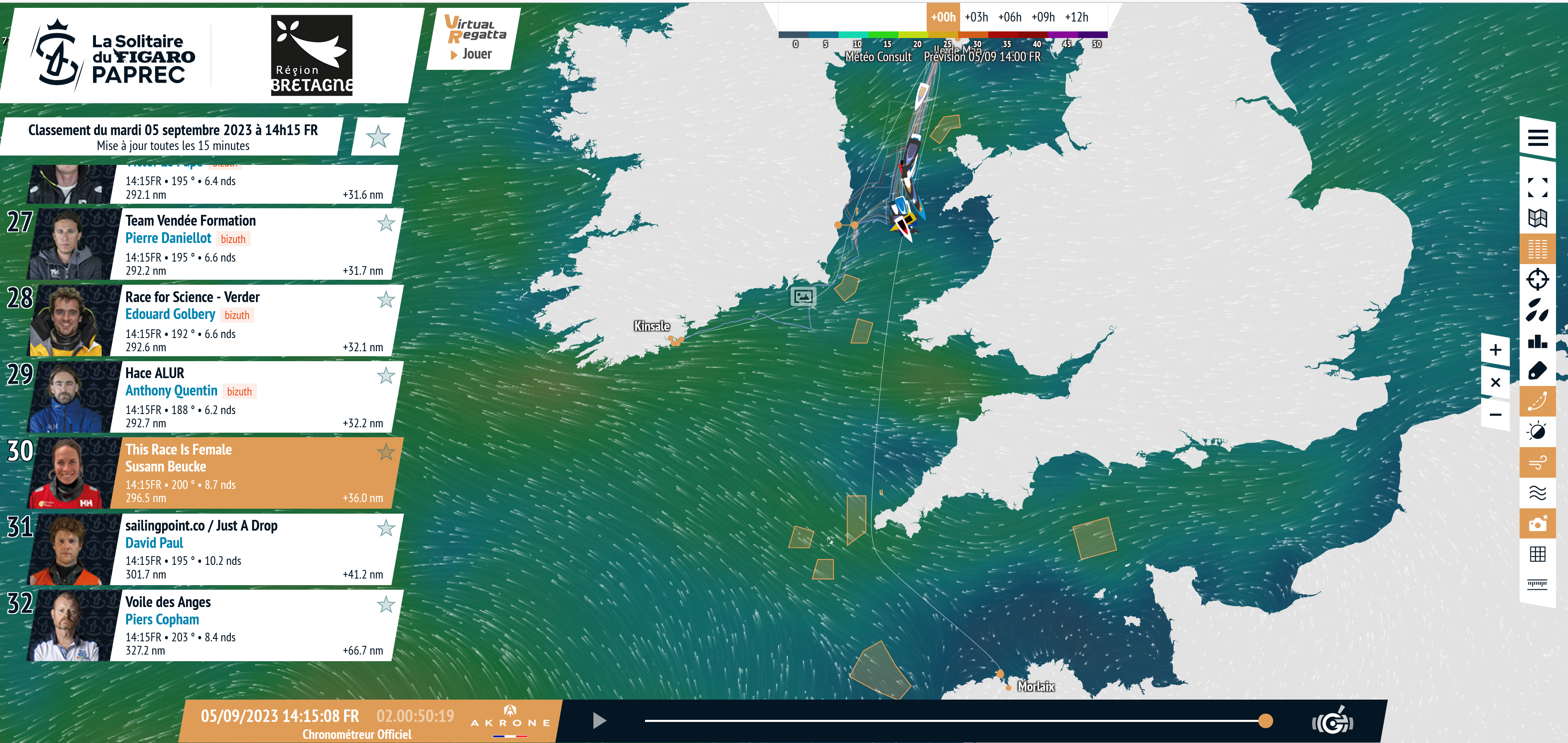Open Anthony Quentin skipper link
1568x743 pixels.
[171, 391]
